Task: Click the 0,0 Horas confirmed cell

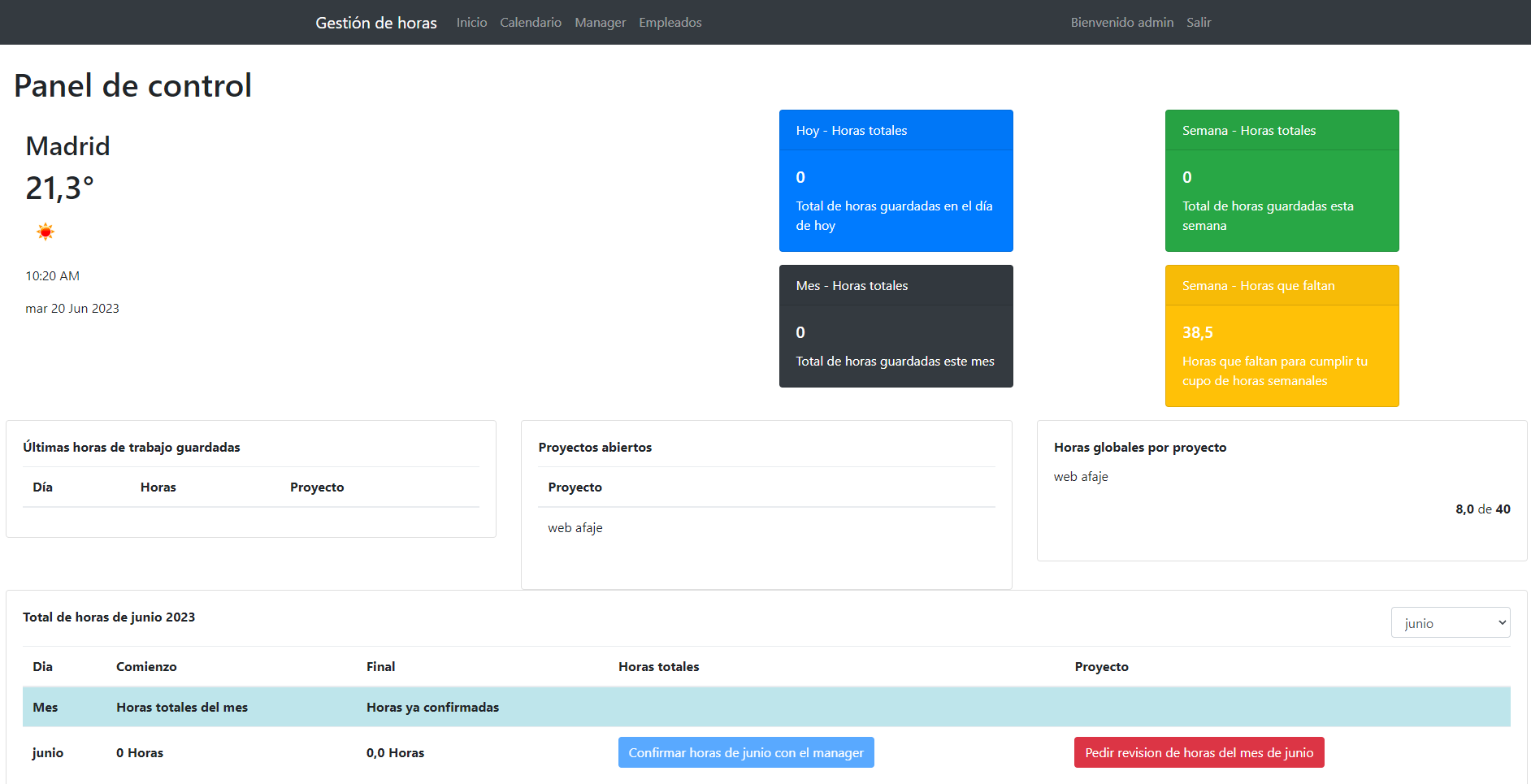Action: pyautogui.click(x=396, y=753)
